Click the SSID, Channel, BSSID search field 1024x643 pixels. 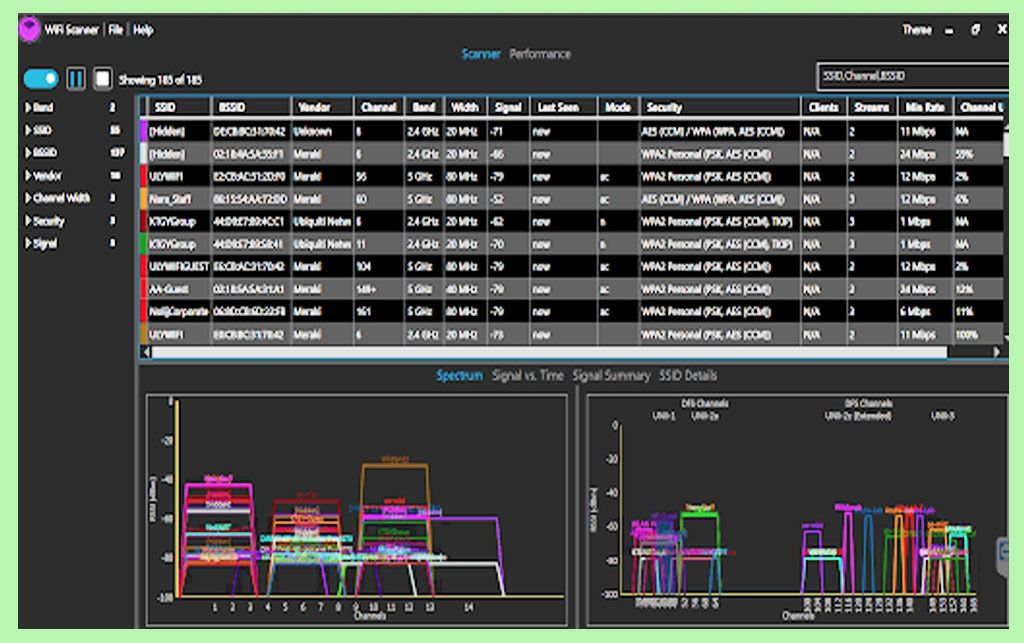(910, 76)
